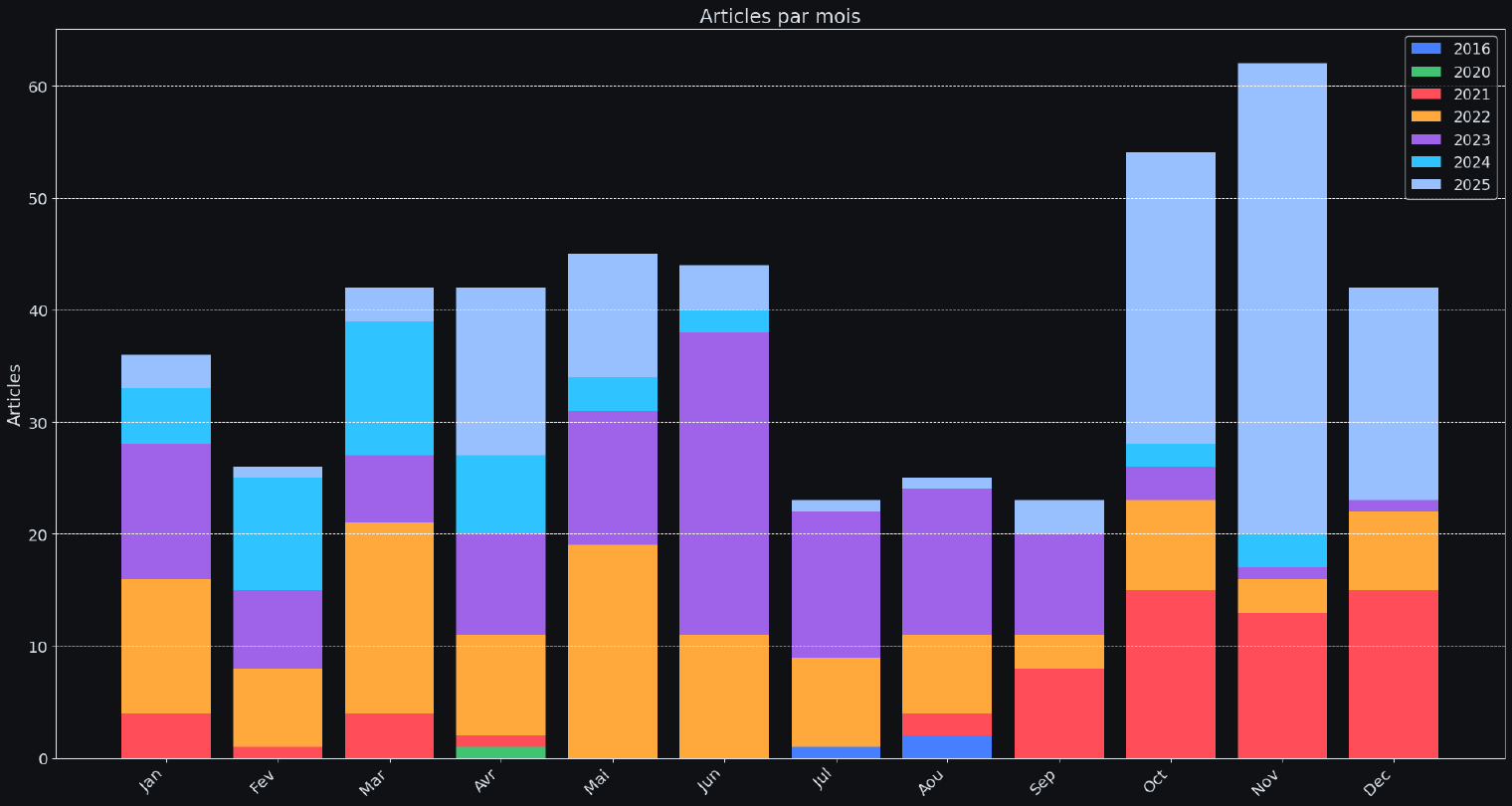Click the cyan 2024 segment in Mar bar
The image size is (1512, 806).
pyautogui.click(x=389, y=388)
